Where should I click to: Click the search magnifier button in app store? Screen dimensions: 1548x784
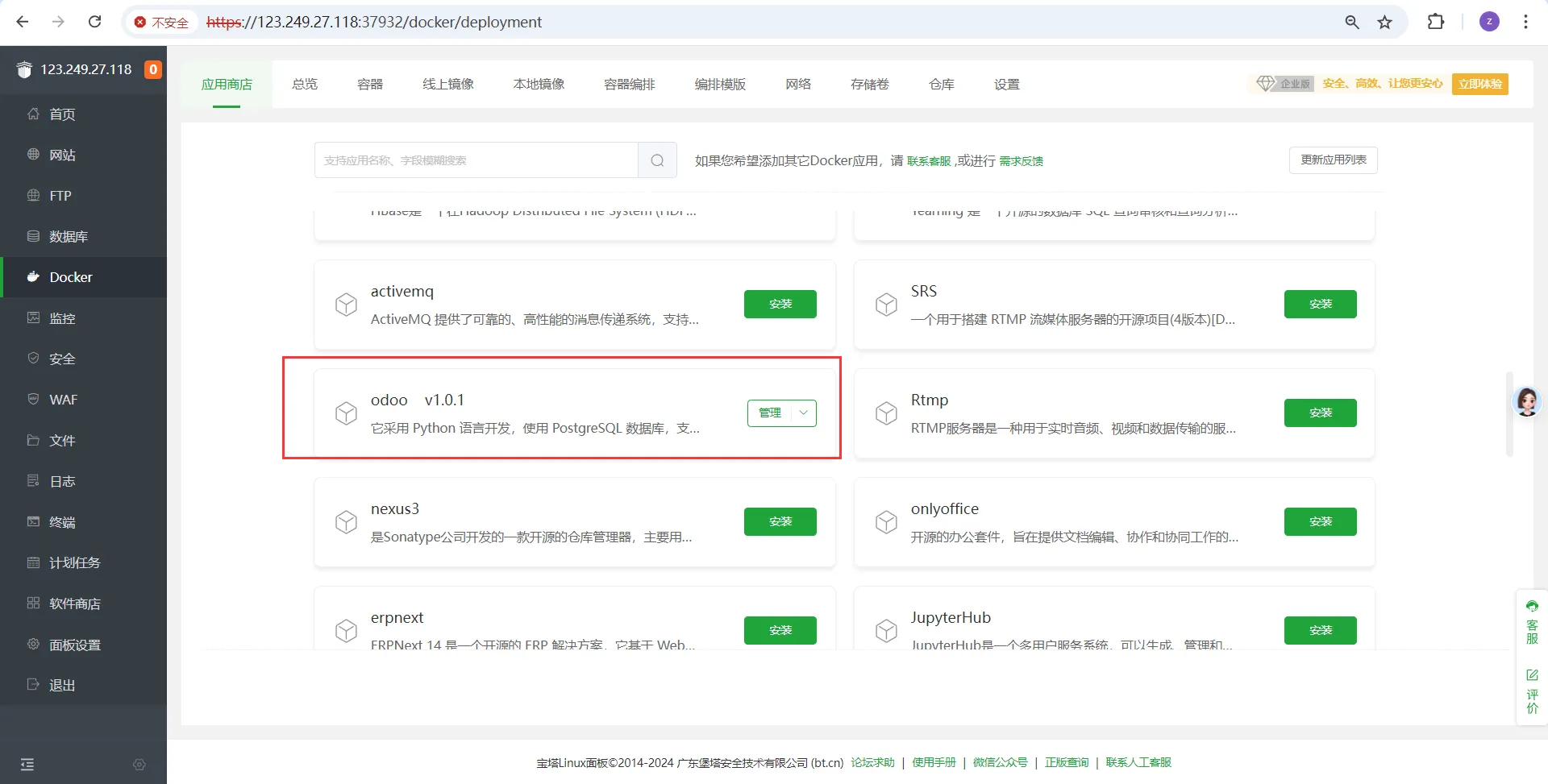click(657, 160)
